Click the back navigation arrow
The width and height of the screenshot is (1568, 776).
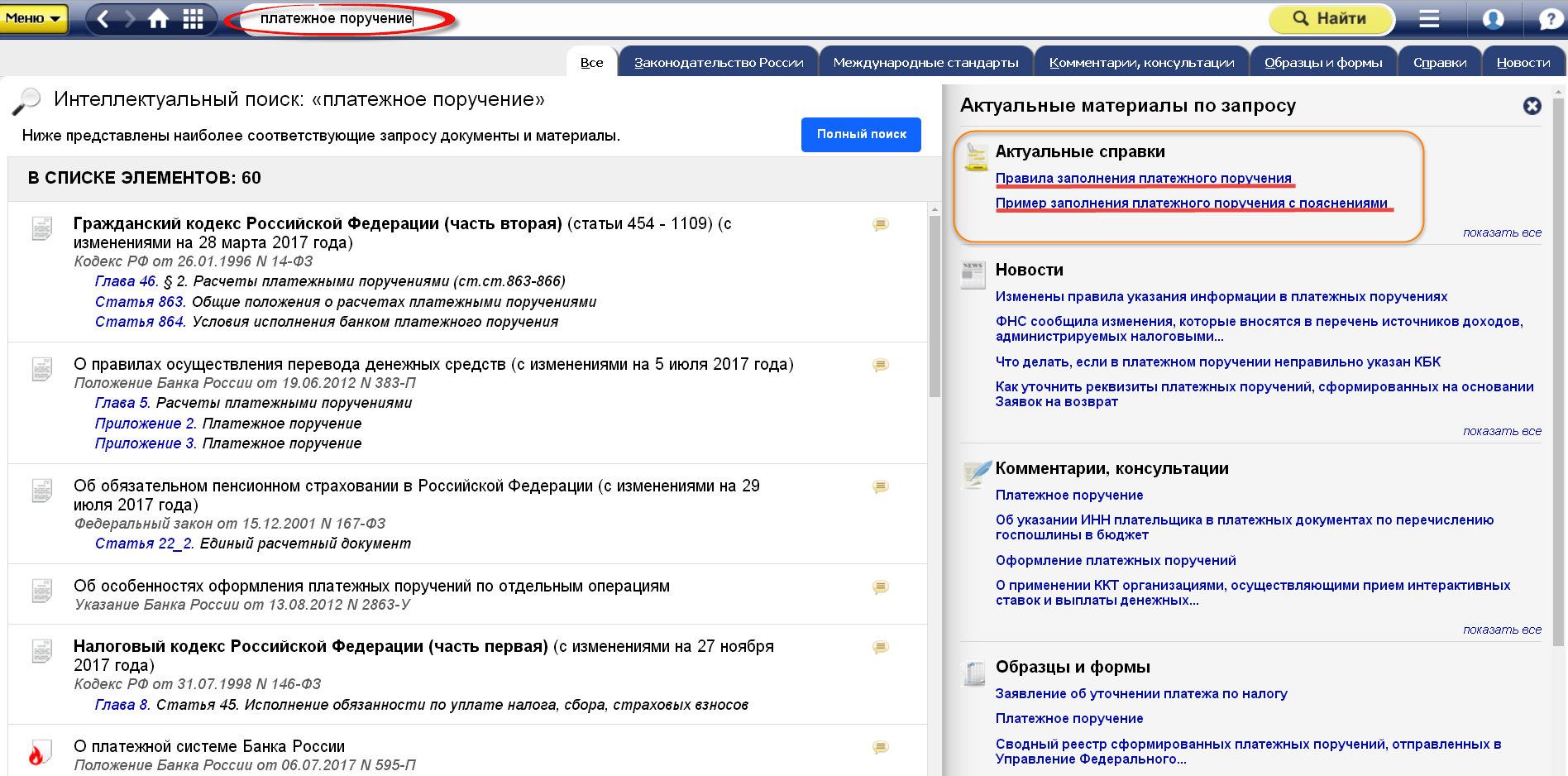pos(103,19)
